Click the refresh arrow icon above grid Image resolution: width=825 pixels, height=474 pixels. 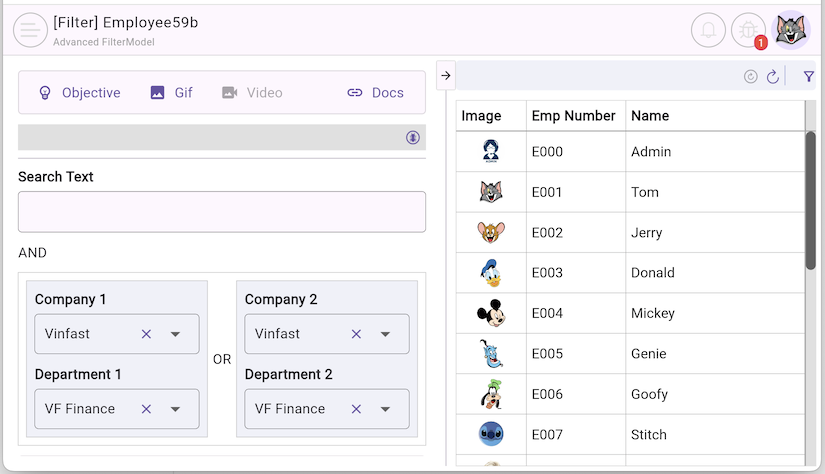click(772, 77)
